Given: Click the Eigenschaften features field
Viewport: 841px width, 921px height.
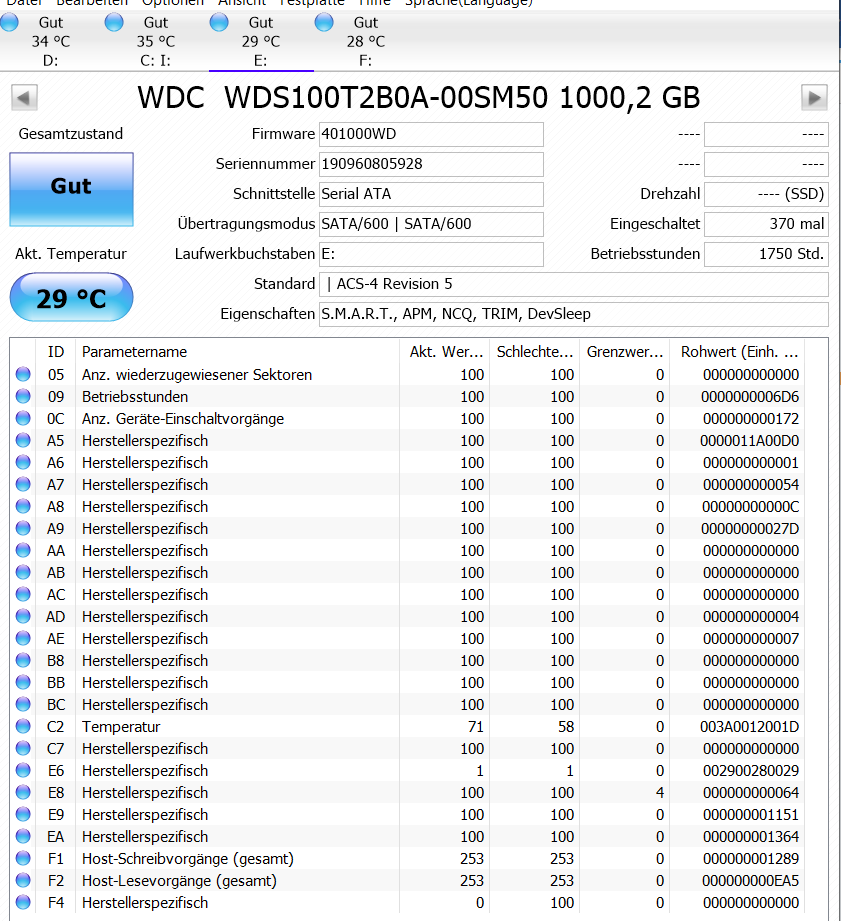Looking at the screenshot, I should [574, 314].
